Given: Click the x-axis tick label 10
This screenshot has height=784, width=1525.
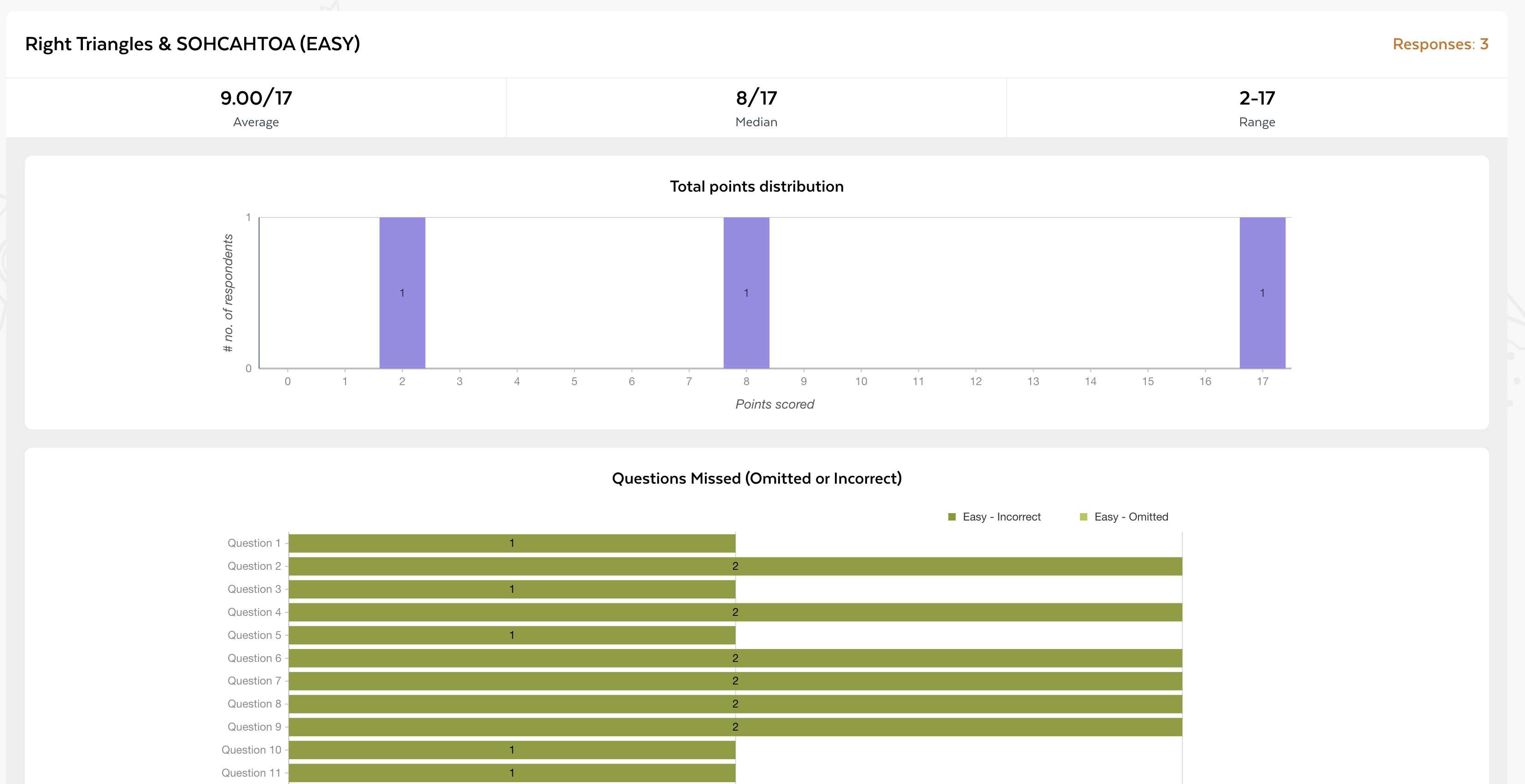Looking at the screenshot, I should coord(861,382).
